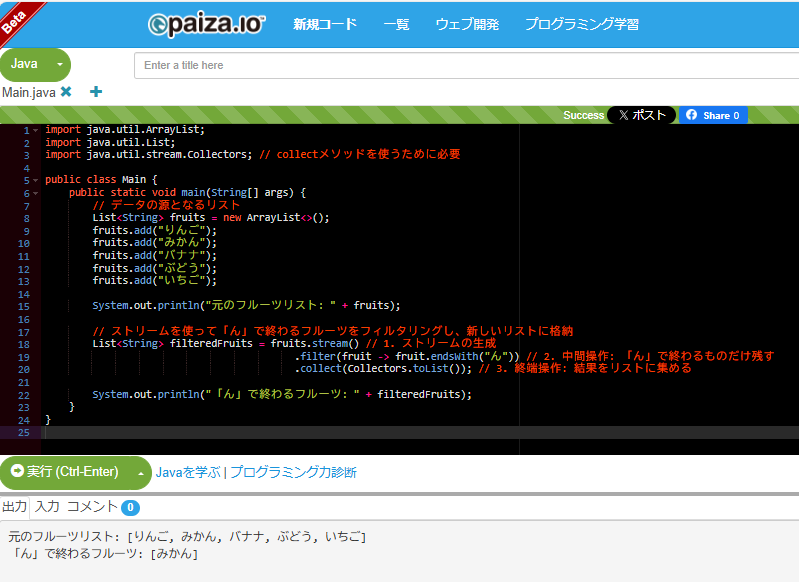
Task: Collapse the Main class at line 5
Action: pos(36,180)
